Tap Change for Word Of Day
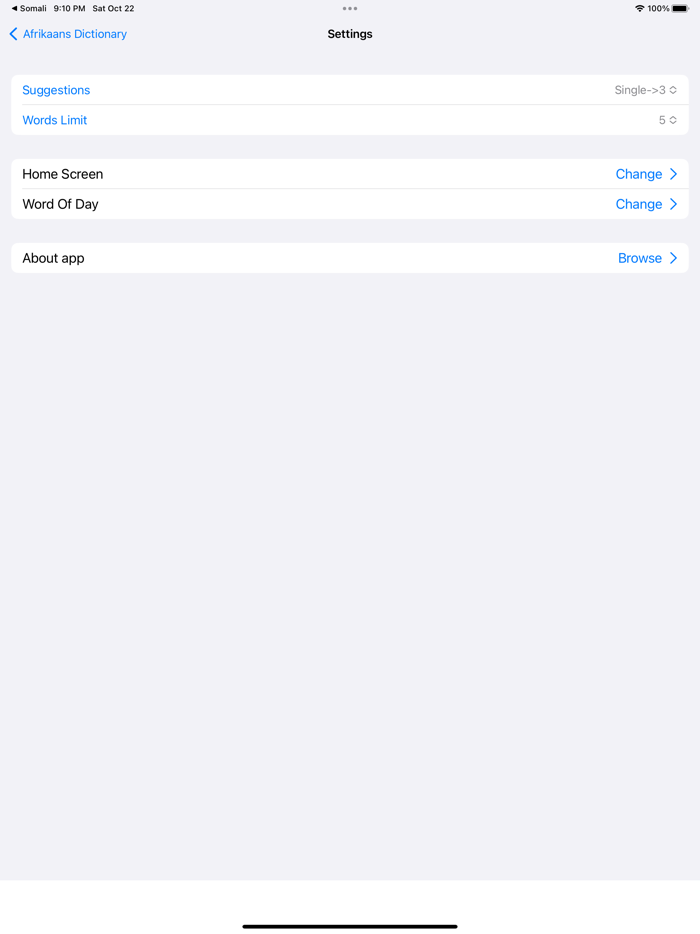 tap(639, 204)
